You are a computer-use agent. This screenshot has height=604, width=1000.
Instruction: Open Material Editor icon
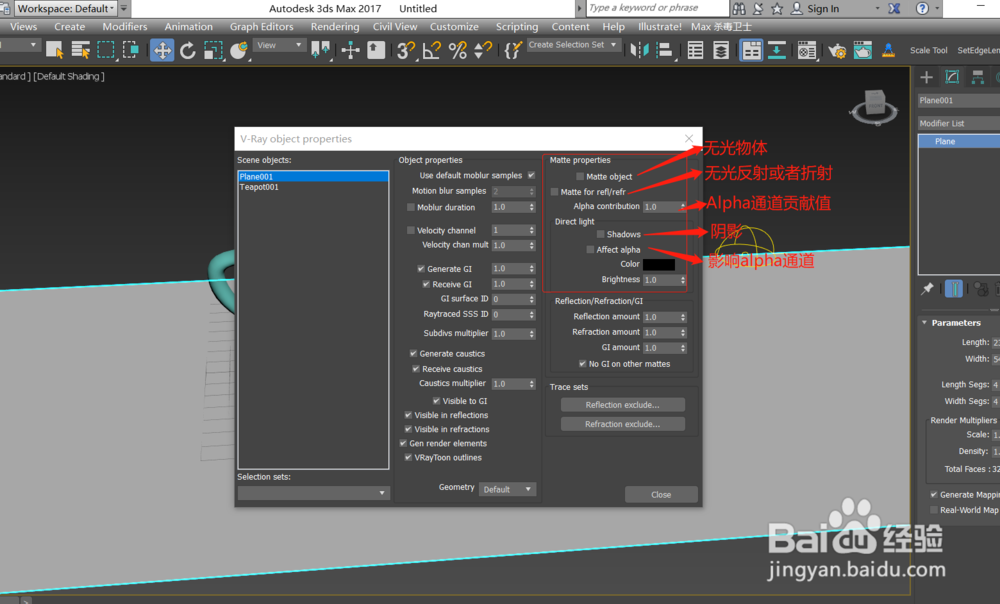(807, 50)
